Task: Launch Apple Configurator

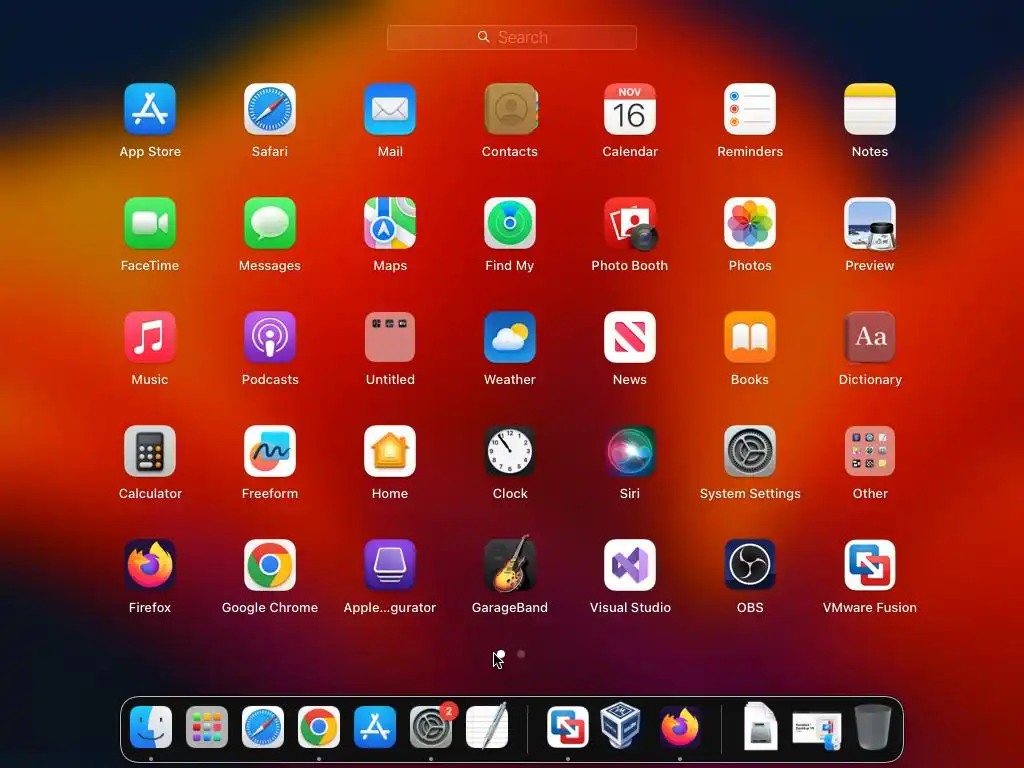Action: [390, 565]
